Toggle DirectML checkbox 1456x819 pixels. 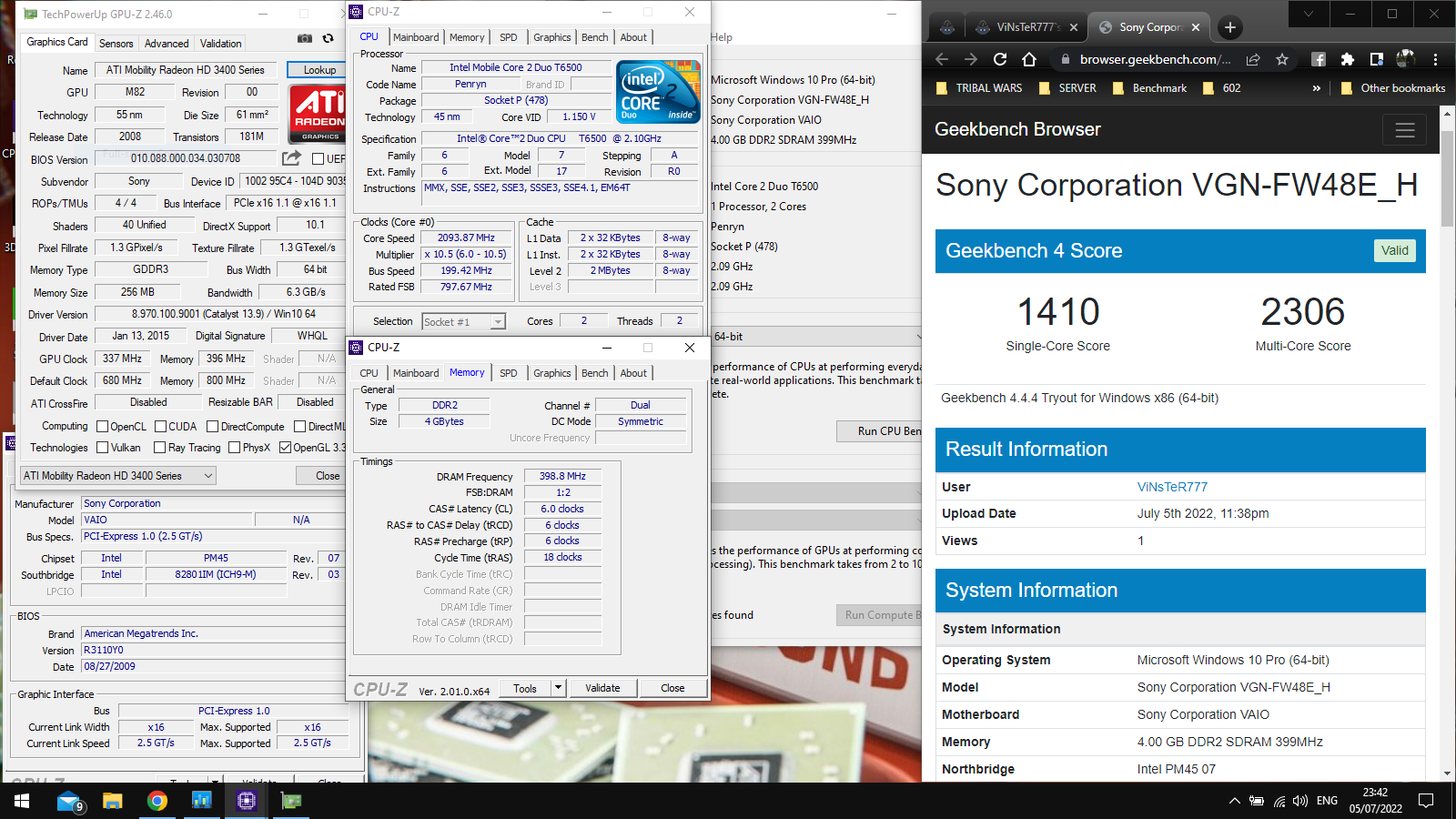coord(299,426)
